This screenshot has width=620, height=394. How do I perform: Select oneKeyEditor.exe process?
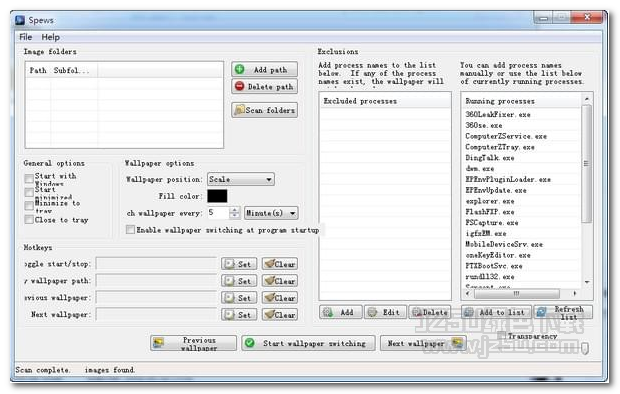(x=498, y=255)
